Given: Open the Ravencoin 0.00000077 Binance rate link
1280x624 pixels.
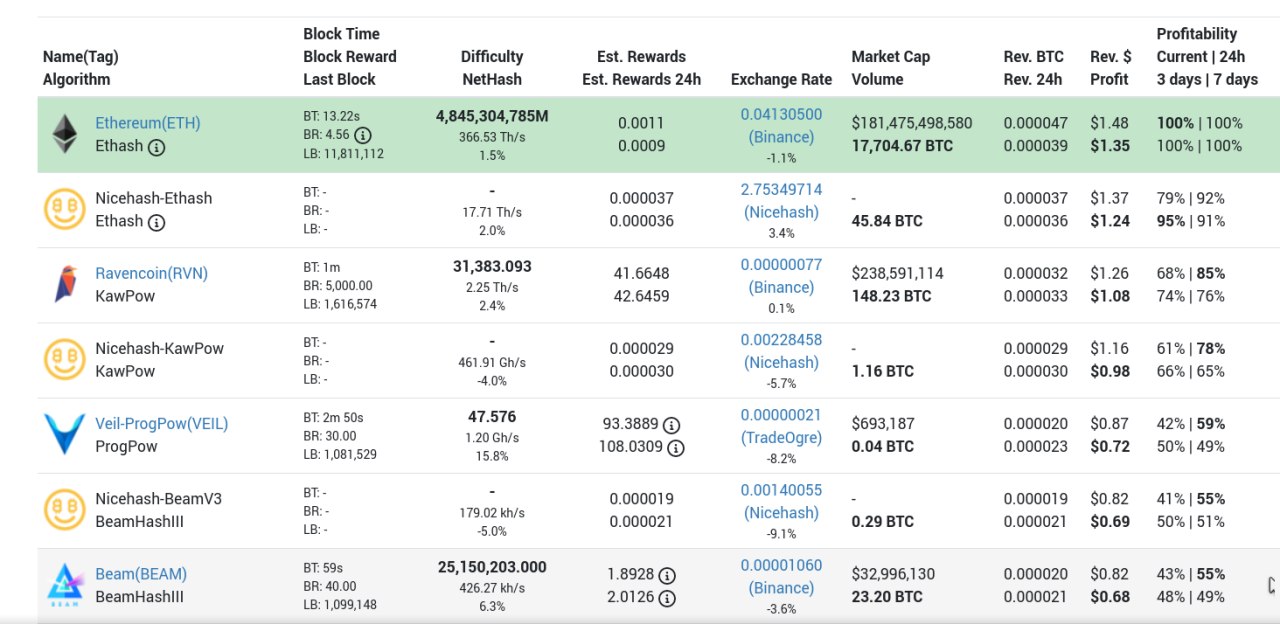Looking at the screenshot, I should click(781, 276).
